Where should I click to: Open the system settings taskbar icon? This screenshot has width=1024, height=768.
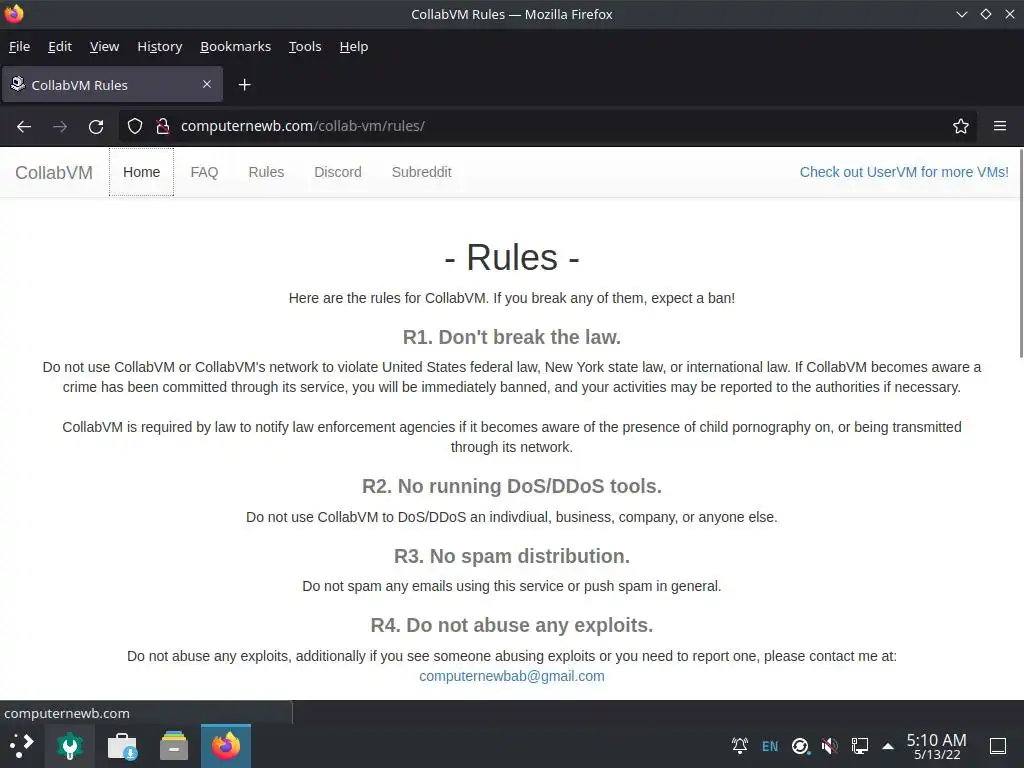tap(70, 746)
